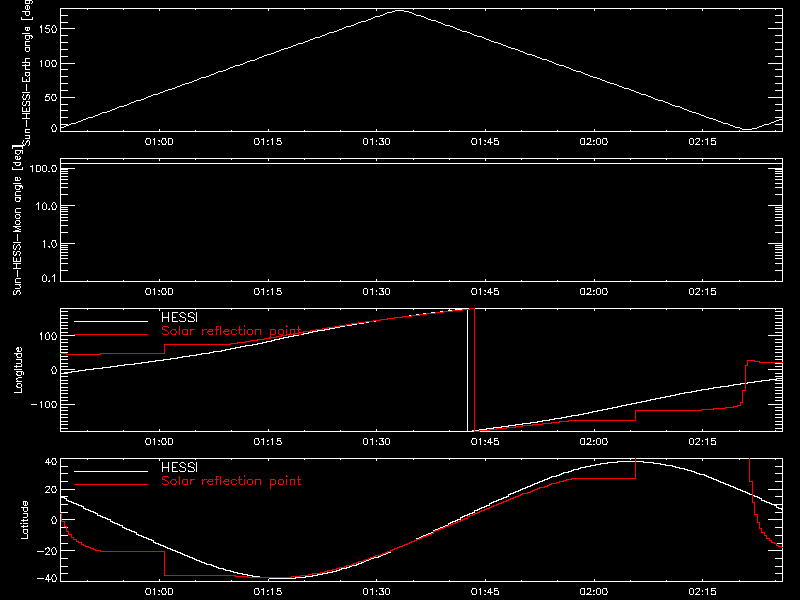Click the -40 tick label on Latitude plot
The image size is (800, 600).
click(47, 579)
